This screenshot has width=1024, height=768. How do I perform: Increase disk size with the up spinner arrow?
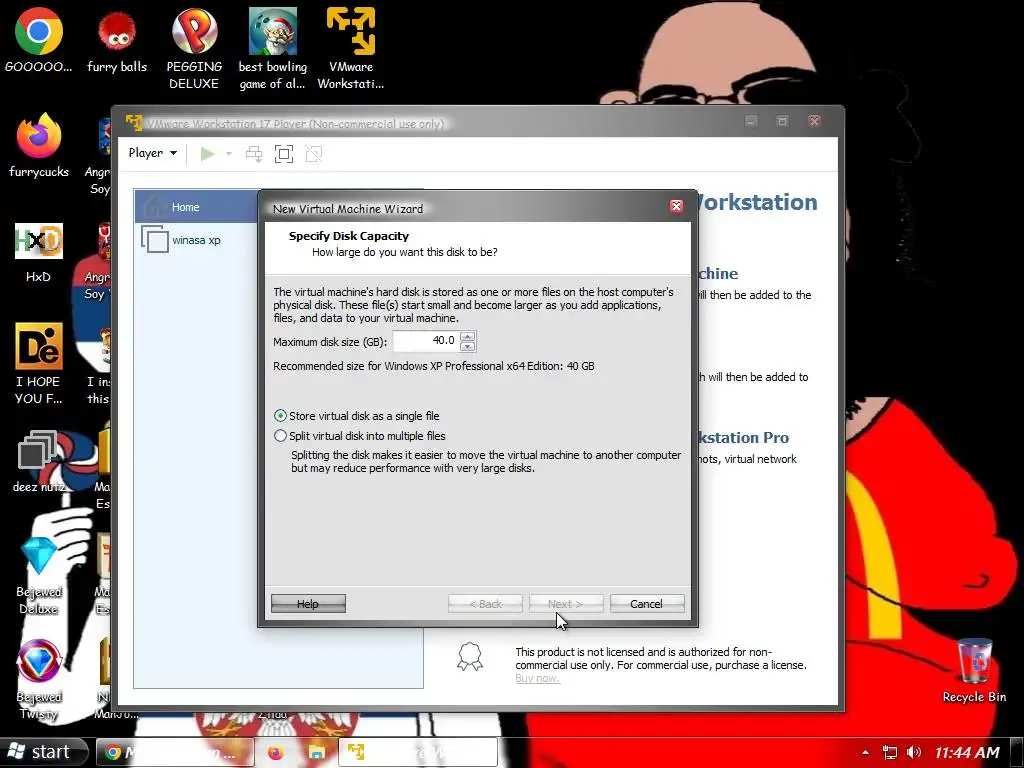pyautogui.click(x=468, y=336)
